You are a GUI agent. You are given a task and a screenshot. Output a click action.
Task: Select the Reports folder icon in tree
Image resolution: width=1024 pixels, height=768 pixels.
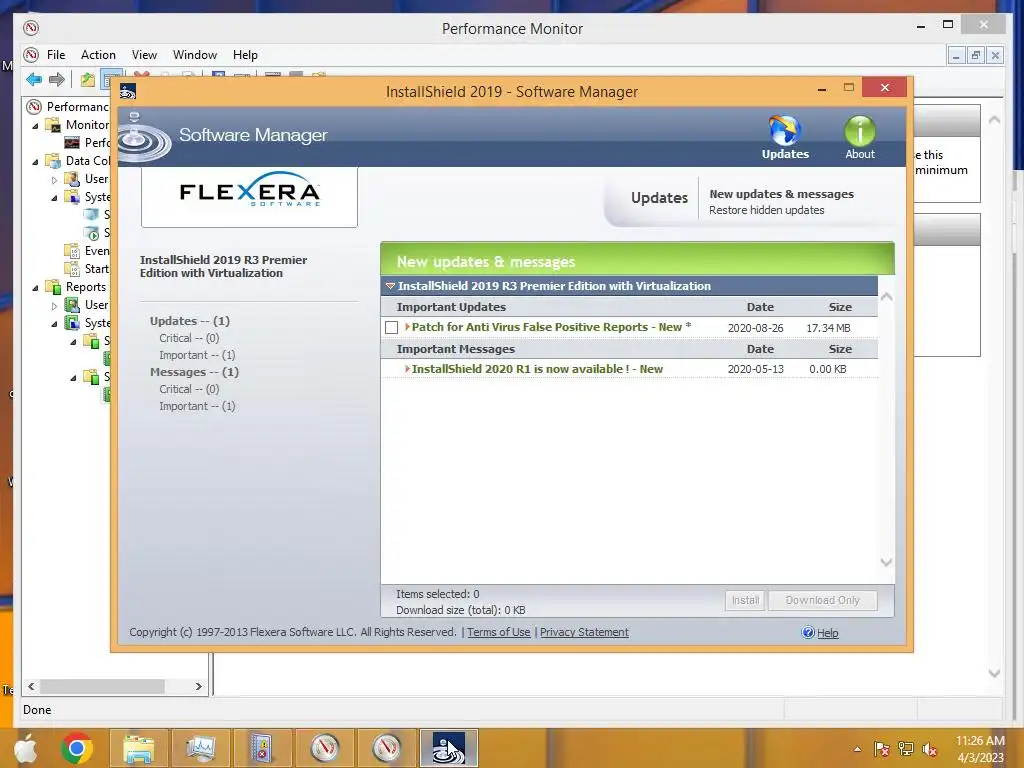tap(53, 287)
